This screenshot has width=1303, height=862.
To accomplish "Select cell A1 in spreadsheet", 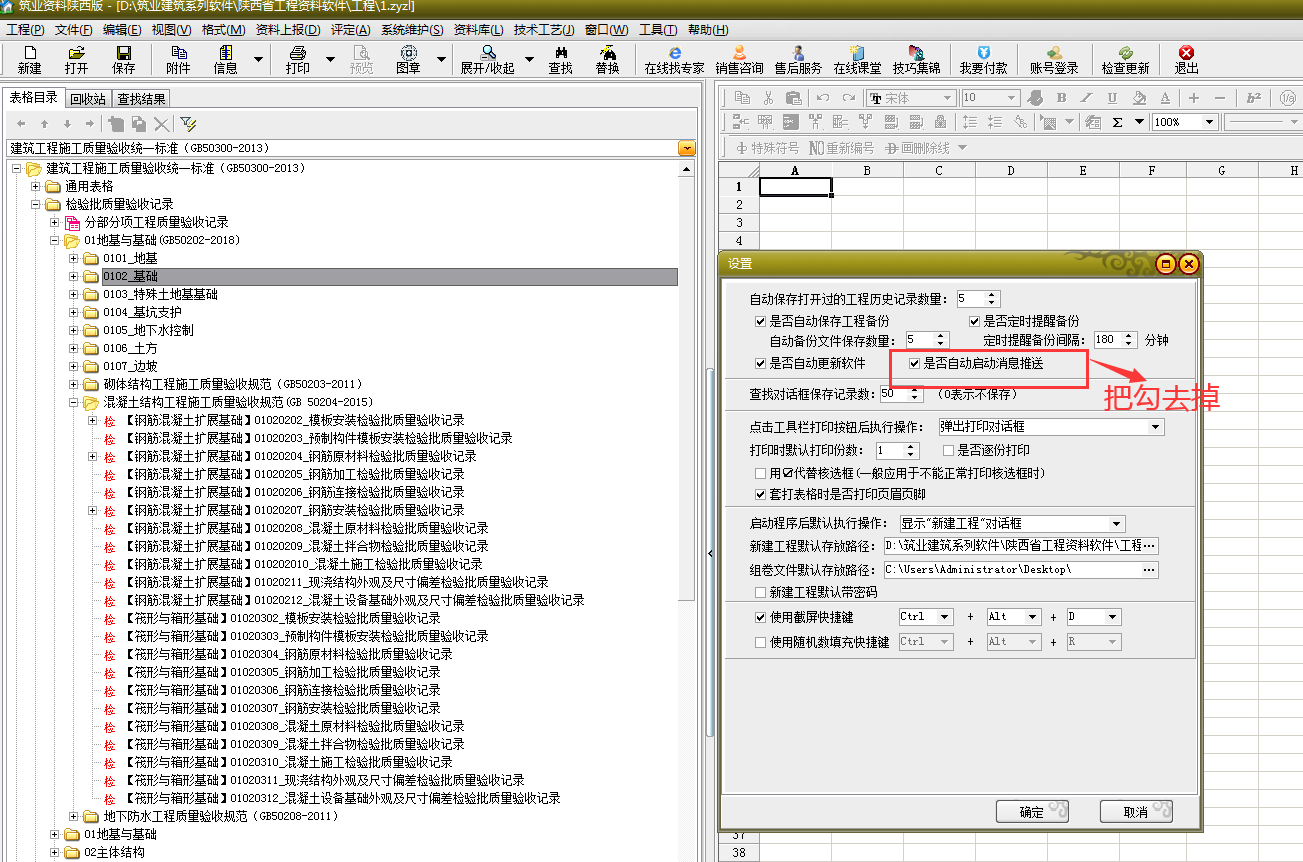I will pyautogui.click(x=795, y=186).
